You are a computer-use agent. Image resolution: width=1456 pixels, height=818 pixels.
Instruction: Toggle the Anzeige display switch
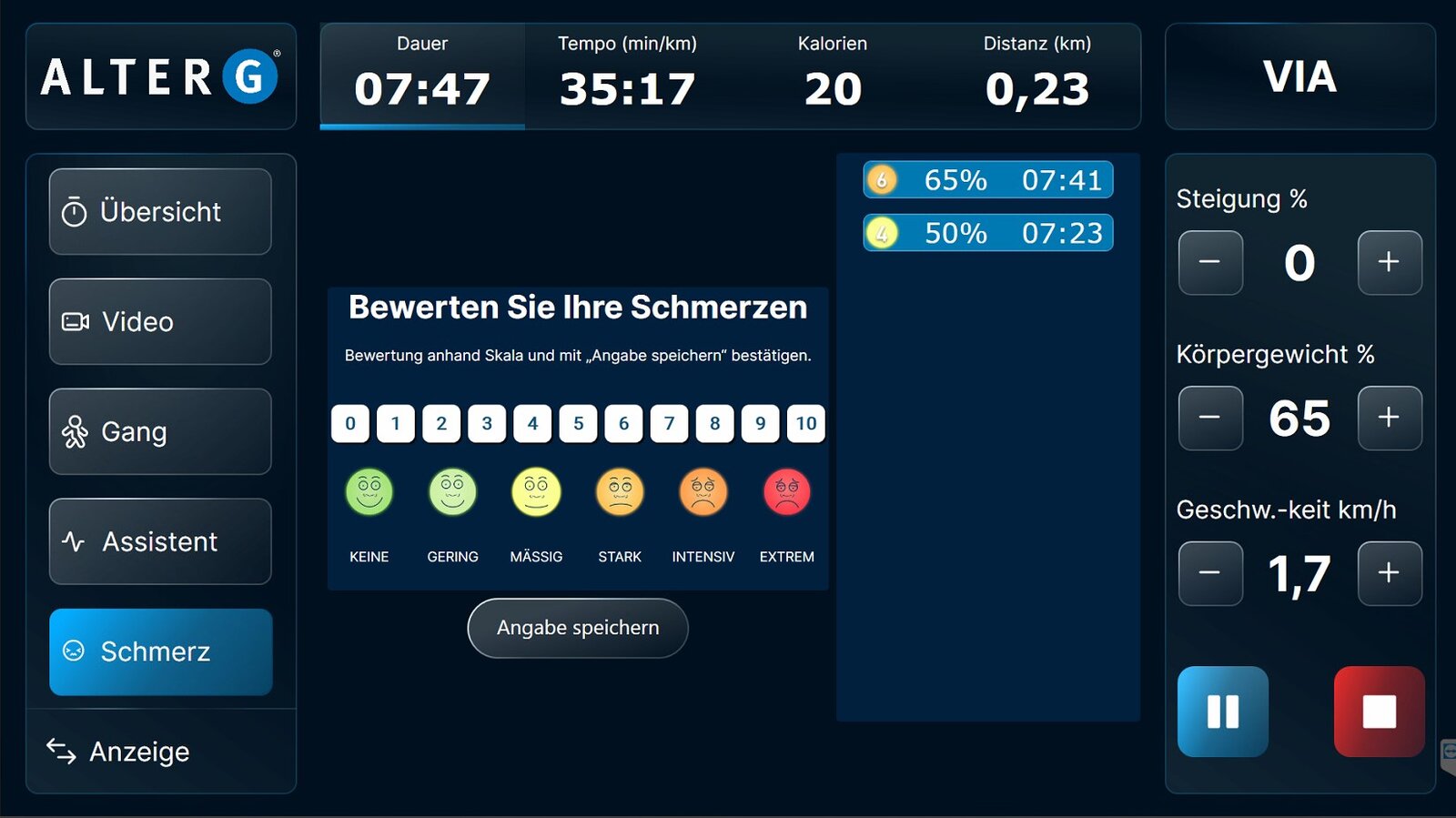(118, 752)
